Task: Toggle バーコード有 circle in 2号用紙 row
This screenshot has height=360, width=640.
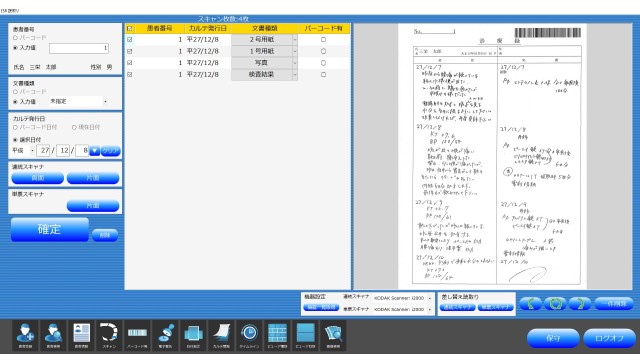Action: tap(323, 40)
